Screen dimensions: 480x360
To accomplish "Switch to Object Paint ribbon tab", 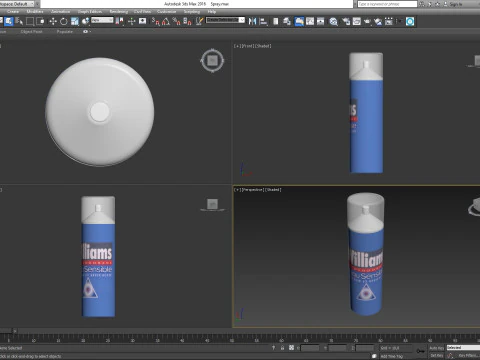I will tap(31, 32).
